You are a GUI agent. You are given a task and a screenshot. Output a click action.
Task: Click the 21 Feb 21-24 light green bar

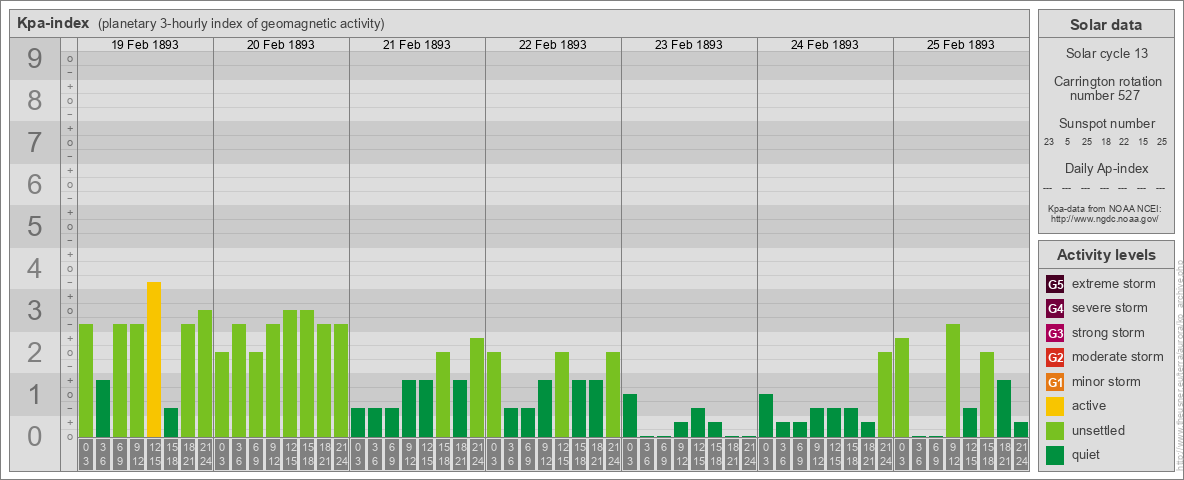pyautogui.click(x=476, y=387)
